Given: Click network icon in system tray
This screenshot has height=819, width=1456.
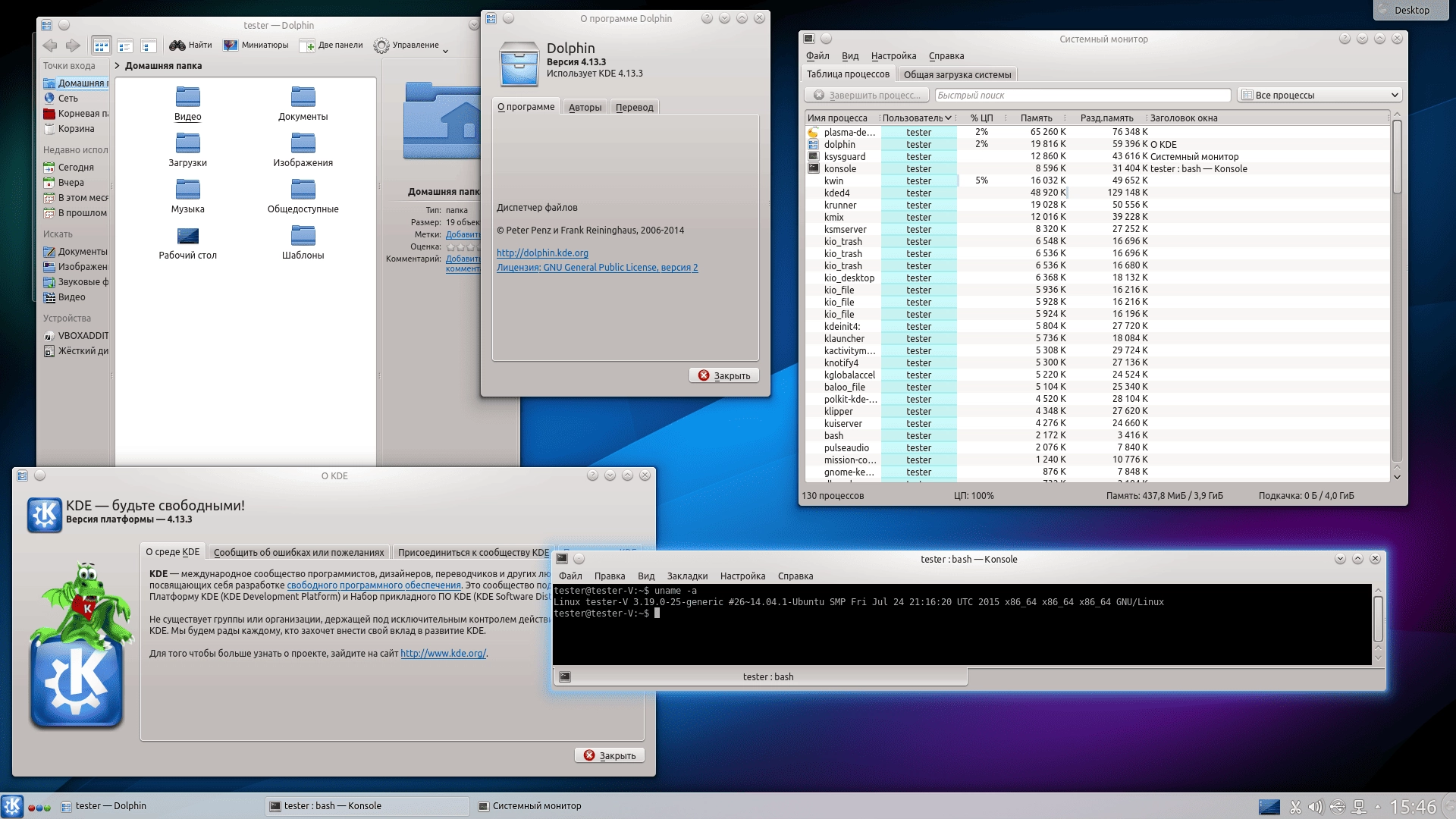Looking at the screenshot, I should coord(1359,807).
